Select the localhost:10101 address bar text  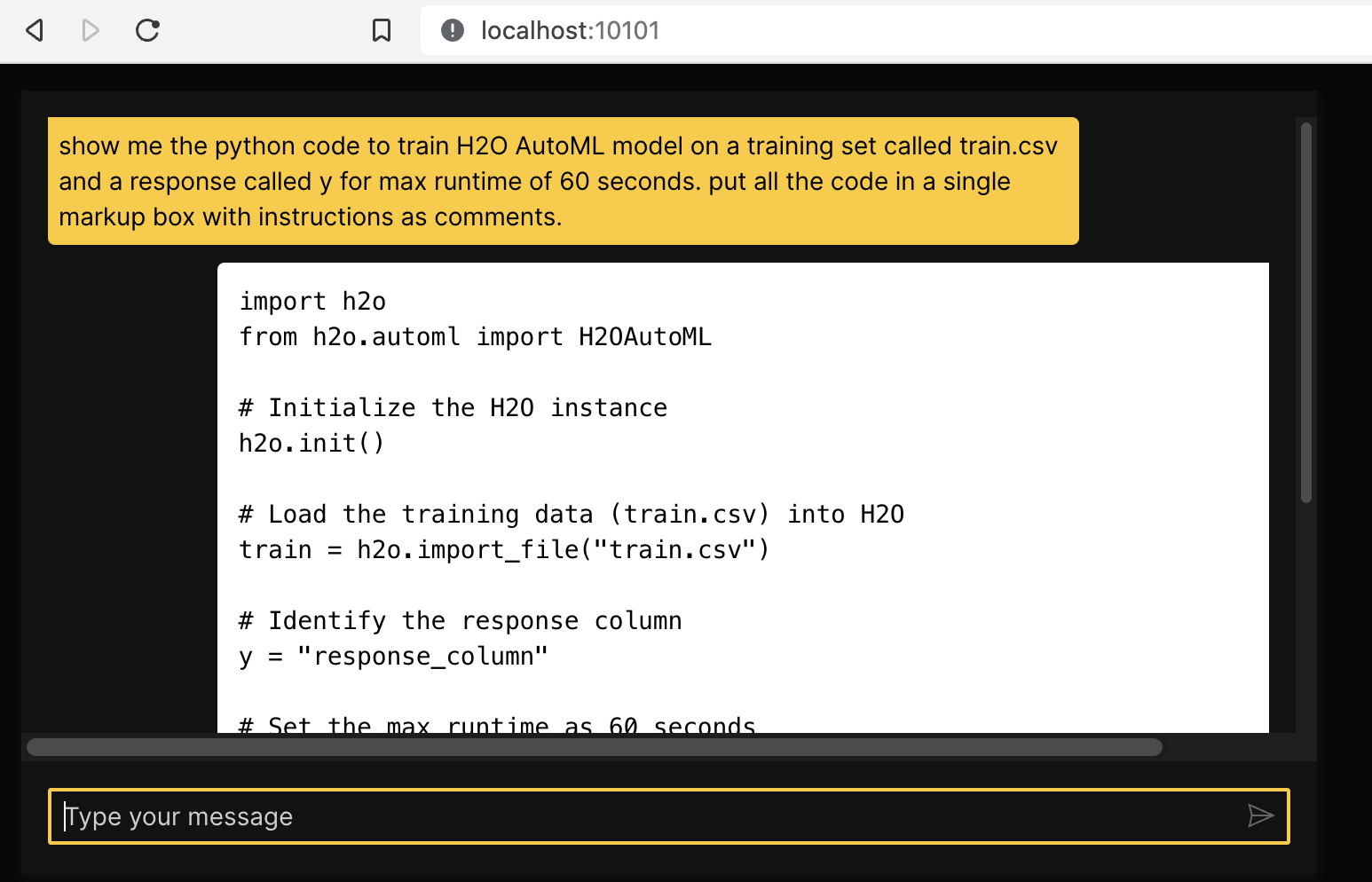click(569, 29)
